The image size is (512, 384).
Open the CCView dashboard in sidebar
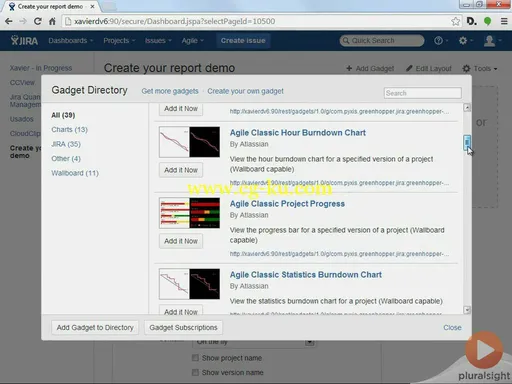point(22,82)
